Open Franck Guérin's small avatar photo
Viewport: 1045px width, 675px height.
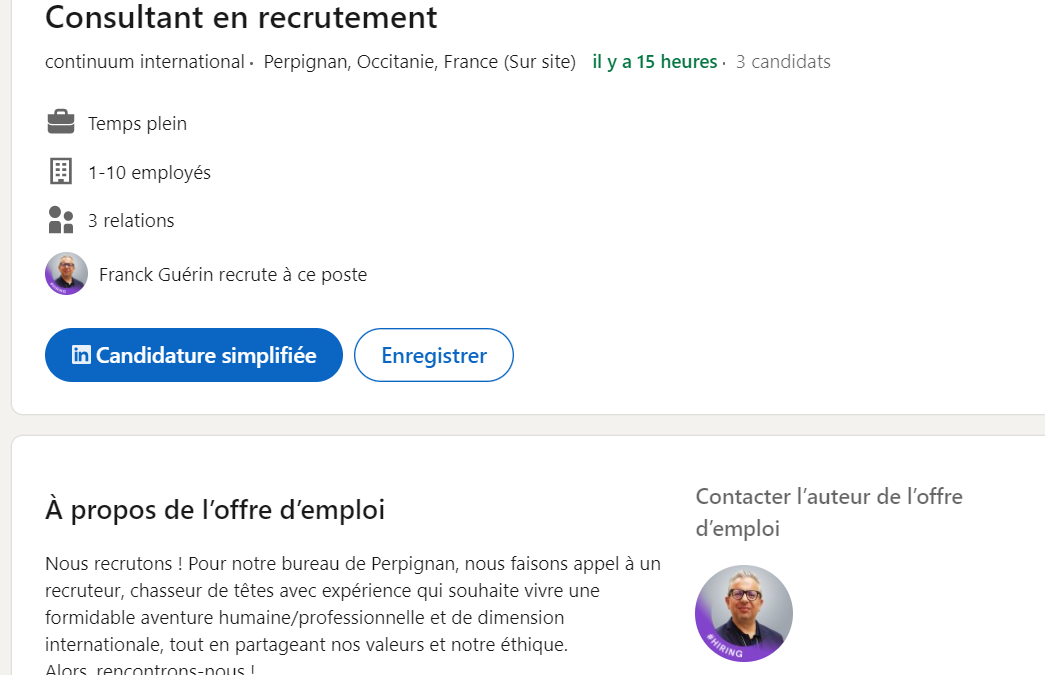pos(66,272)
